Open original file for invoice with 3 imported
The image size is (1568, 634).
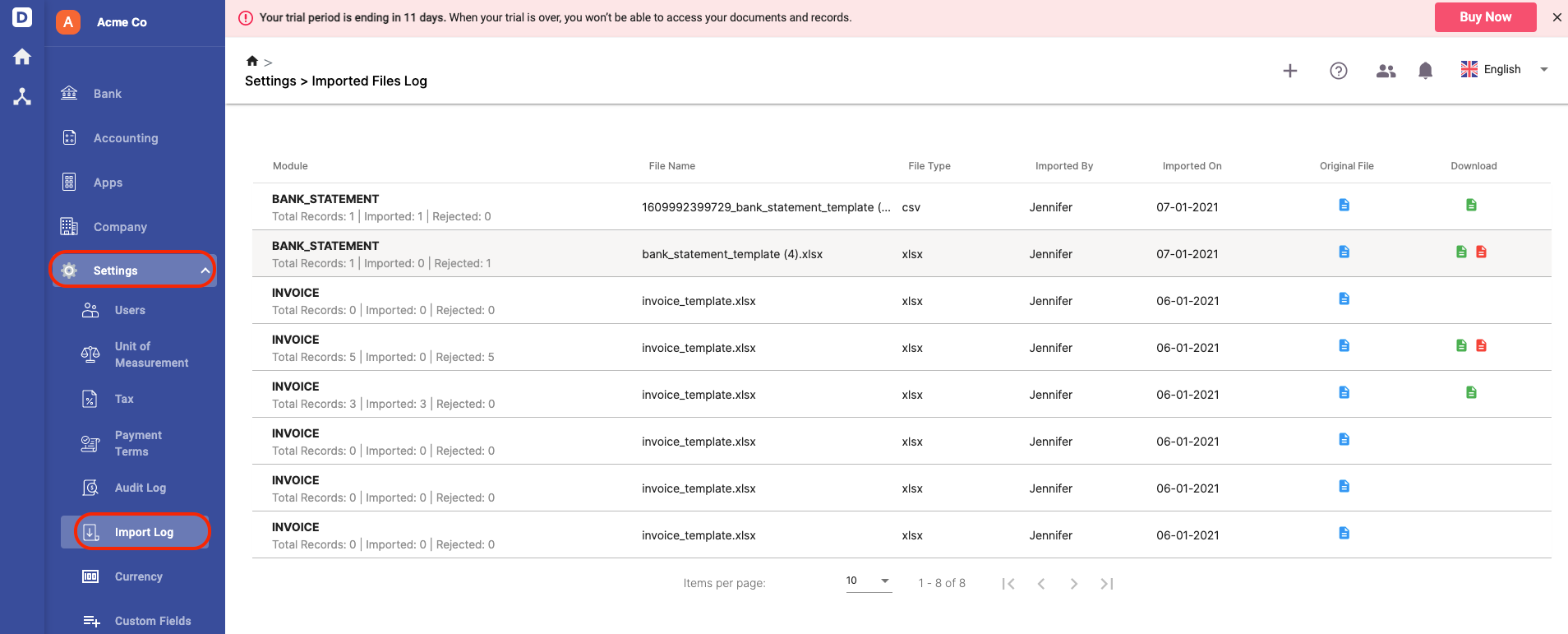click(x=1344, y=392)
